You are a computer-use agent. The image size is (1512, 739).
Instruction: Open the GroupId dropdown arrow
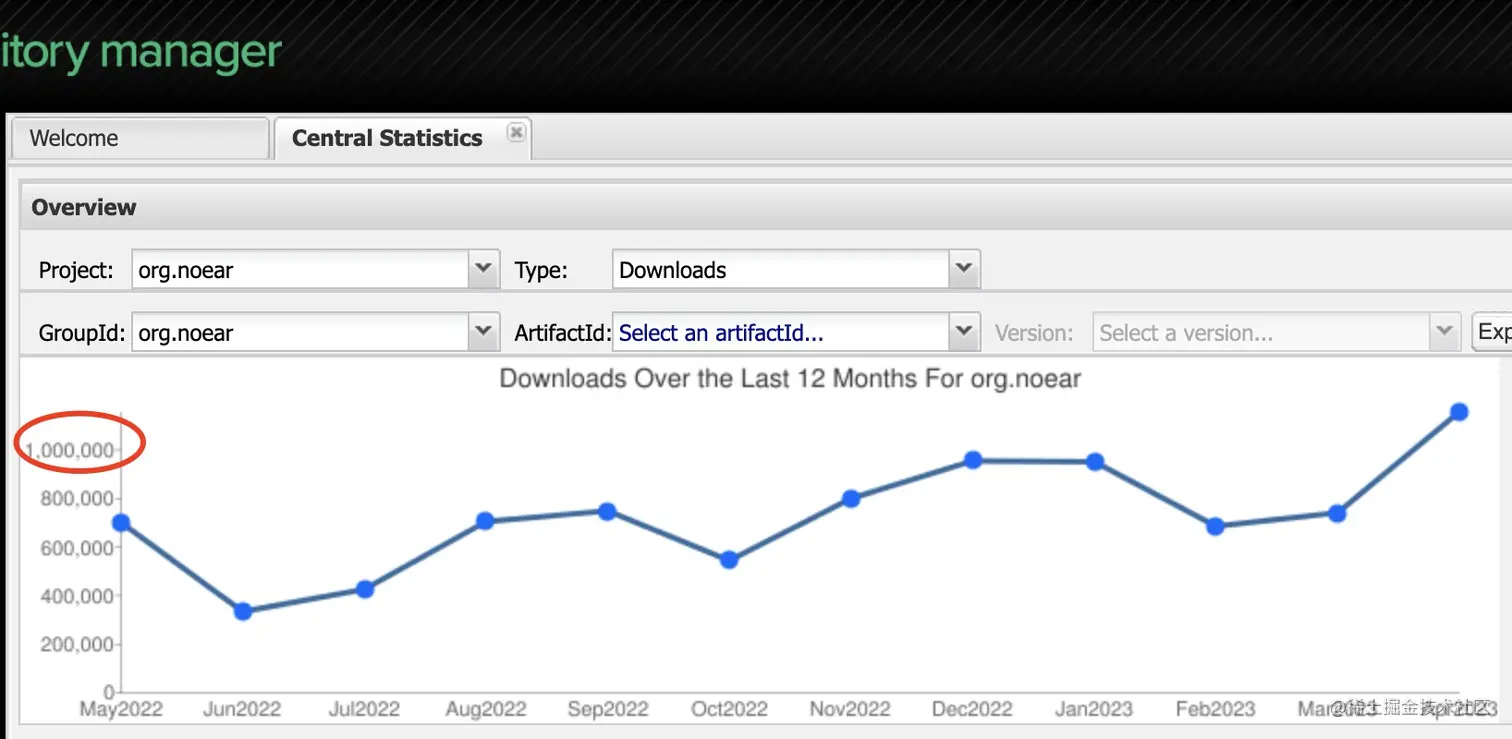point(484,332)
